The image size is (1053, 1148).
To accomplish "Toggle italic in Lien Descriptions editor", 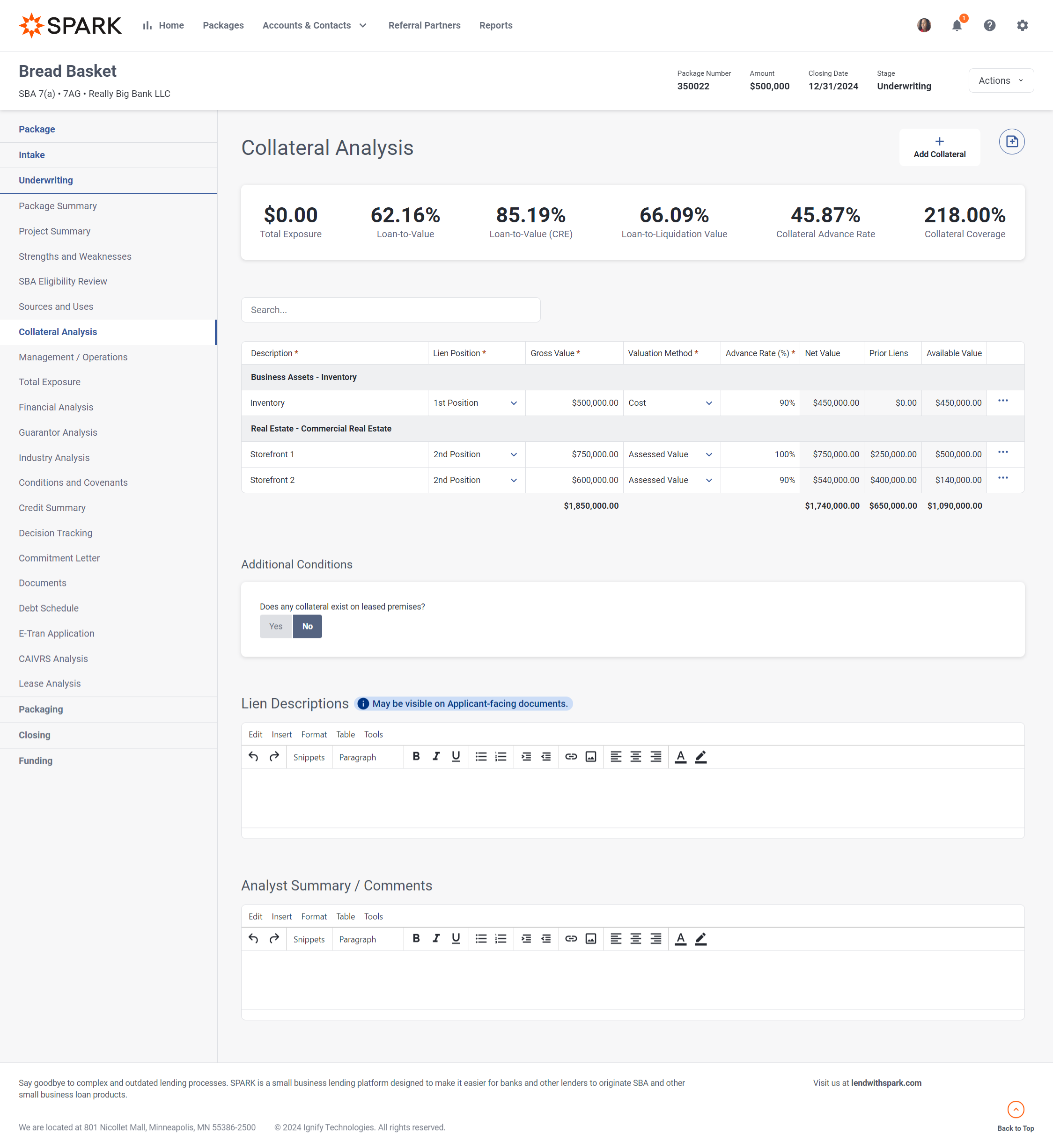I will 436,757.
